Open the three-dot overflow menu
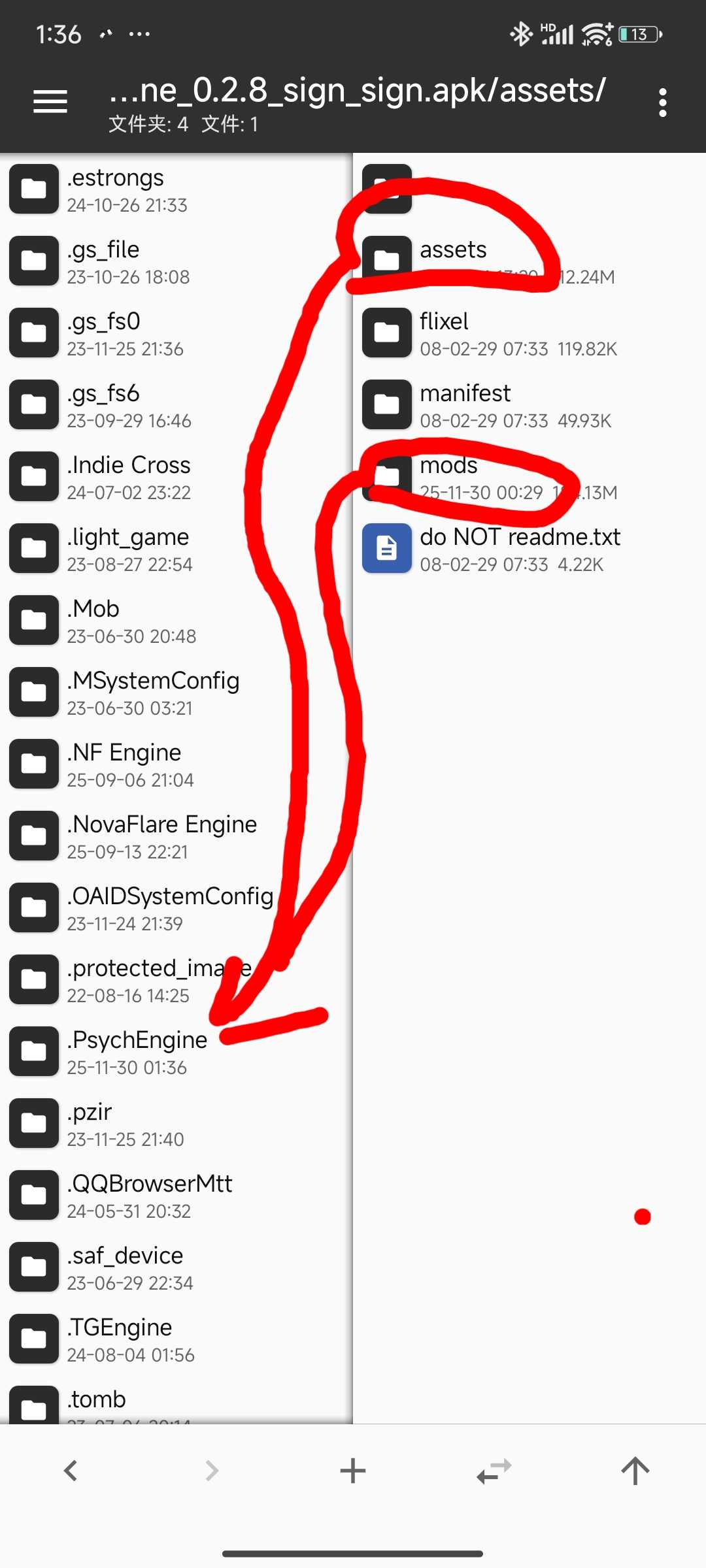The height and width of the screenshot is (1568, 706). point(663,103)
